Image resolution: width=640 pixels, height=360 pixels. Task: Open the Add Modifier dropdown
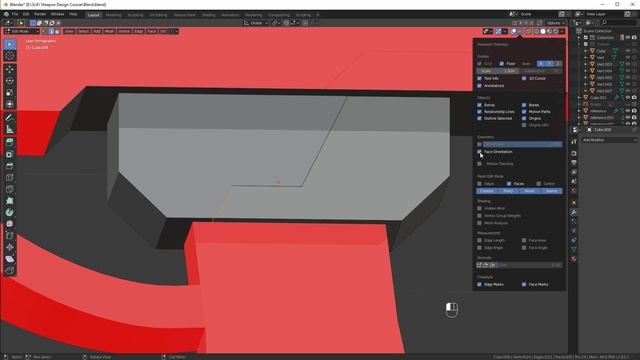[609, 140]
